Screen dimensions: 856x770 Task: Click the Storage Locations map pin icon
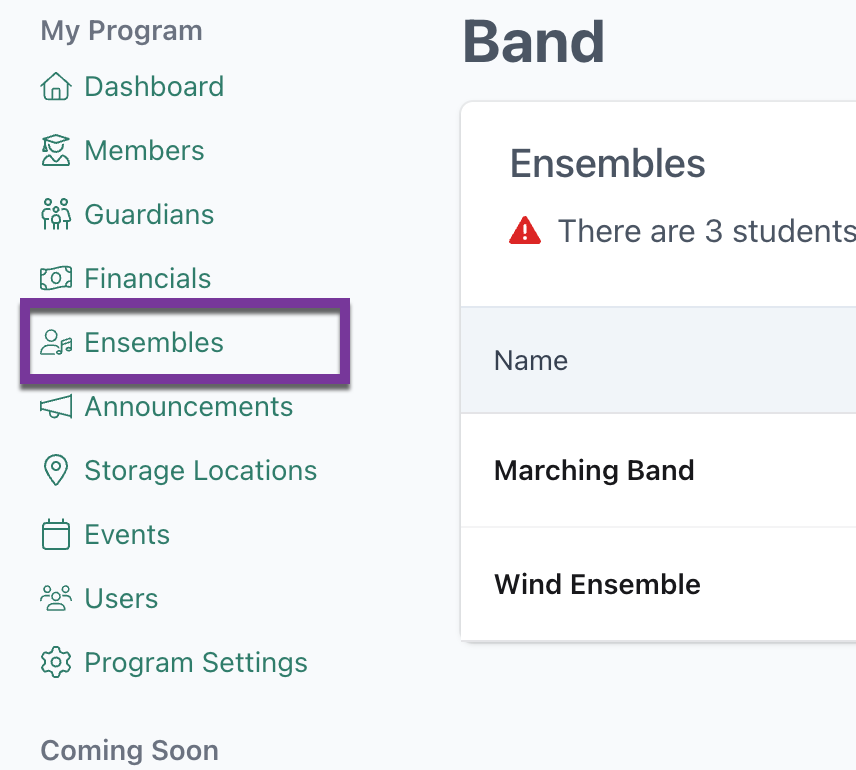tap(58, 470)
